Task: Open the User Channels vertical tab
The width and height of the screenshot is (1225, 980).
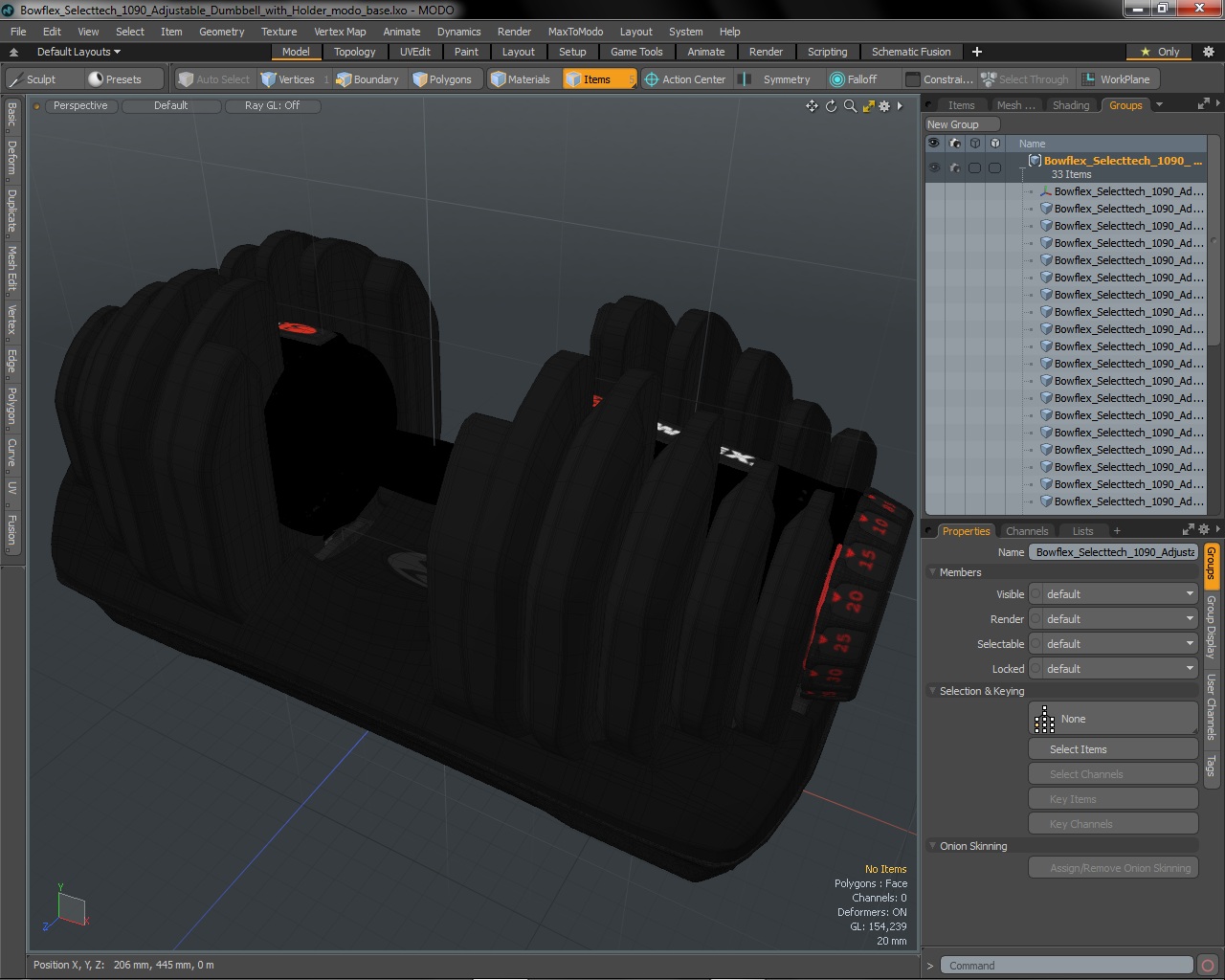Action: point(1212,706)
